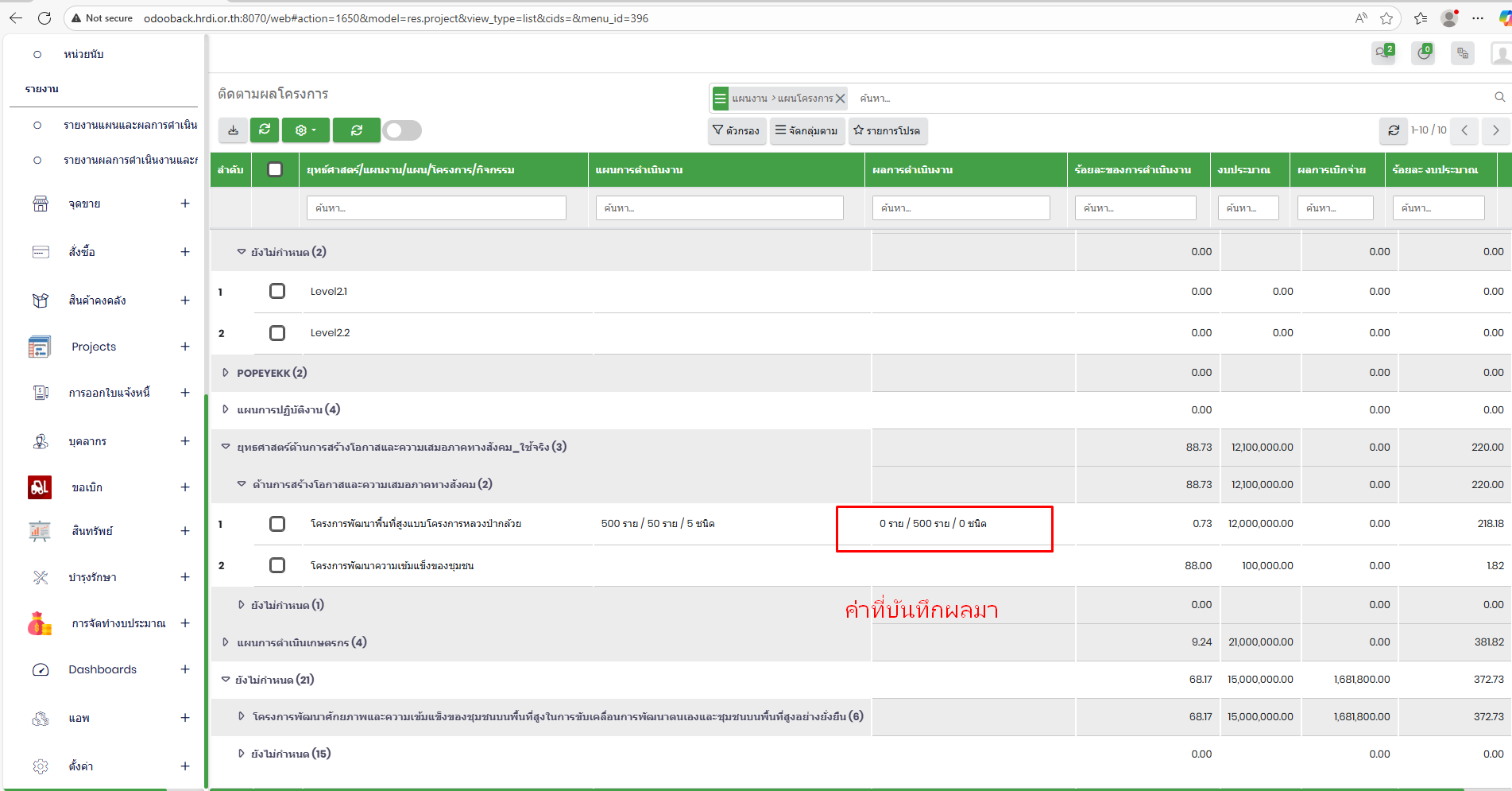Open the ตัวกรอง filter menu
Viewport: 1512px width, 791px height.
tap(737, 130)
